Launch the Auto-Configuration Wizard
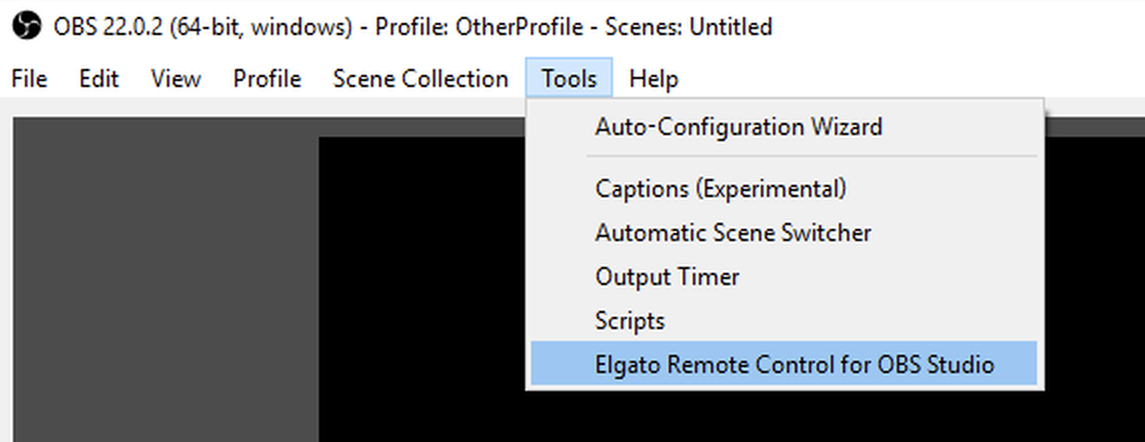 click(x=738, y=127)
